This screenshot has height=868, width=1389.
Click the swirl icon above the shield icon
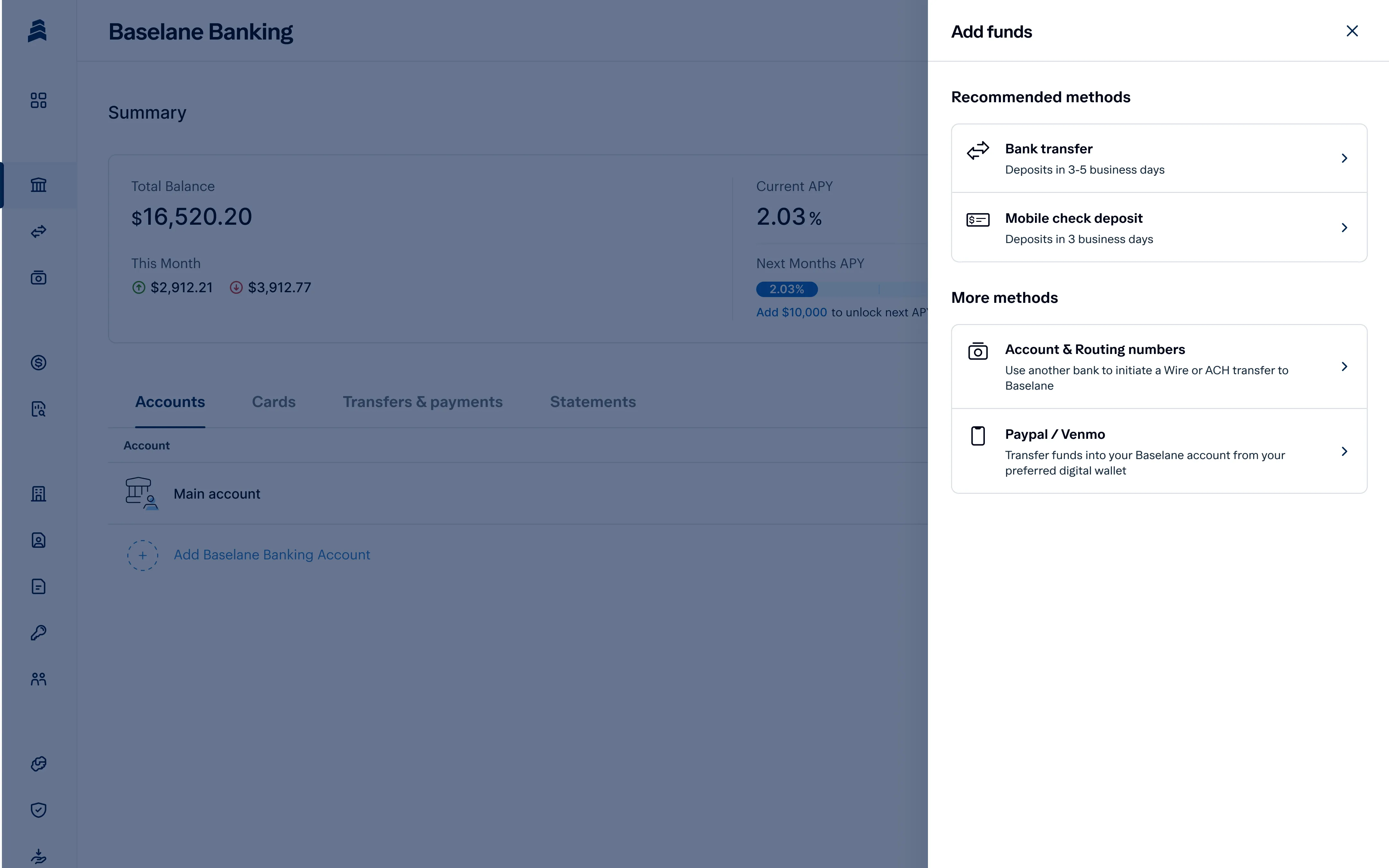[x=39, y=764]
